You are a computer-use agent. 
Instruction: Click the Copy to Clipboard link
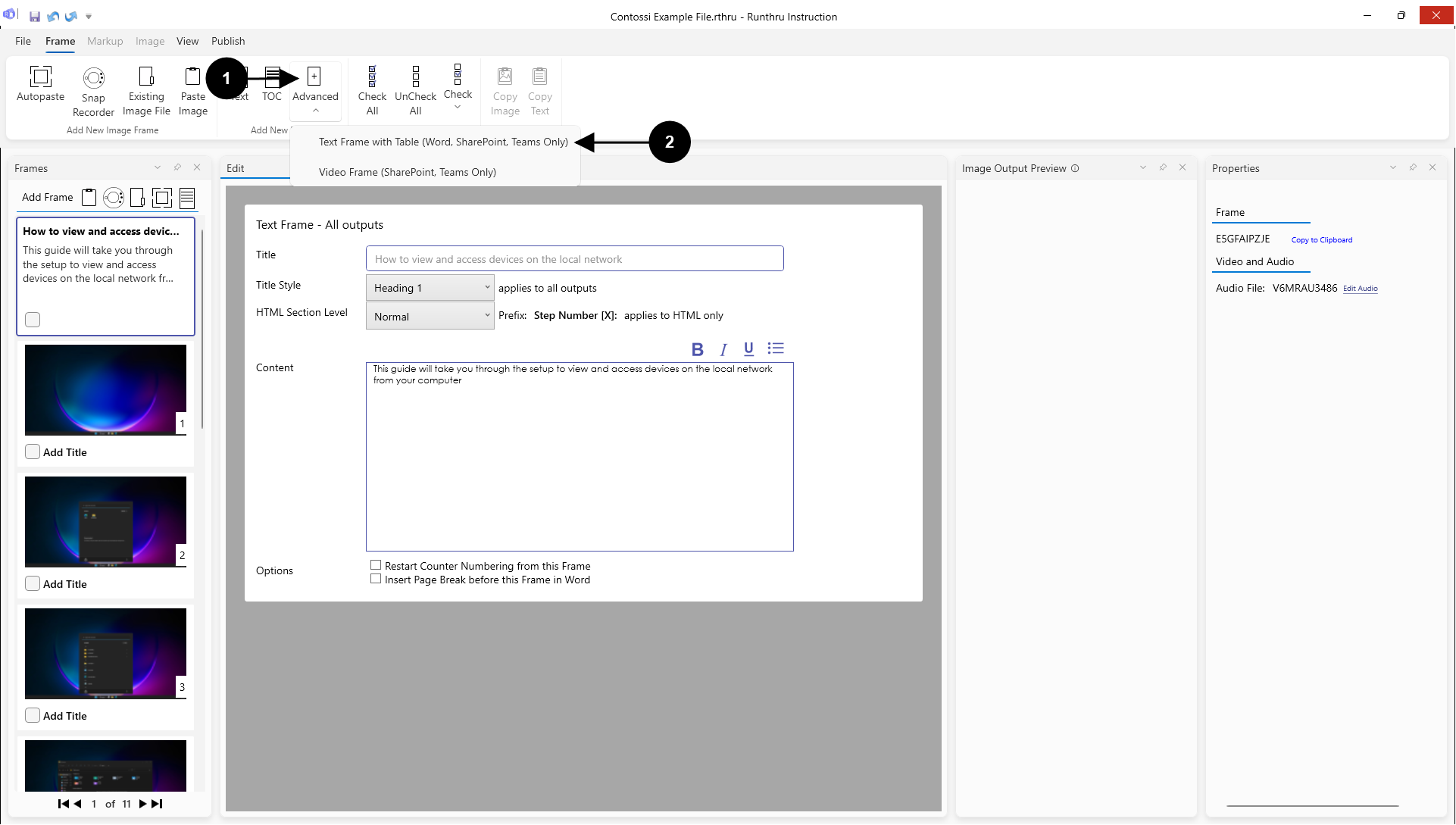pyautogui.click(x=1321, y=240)
